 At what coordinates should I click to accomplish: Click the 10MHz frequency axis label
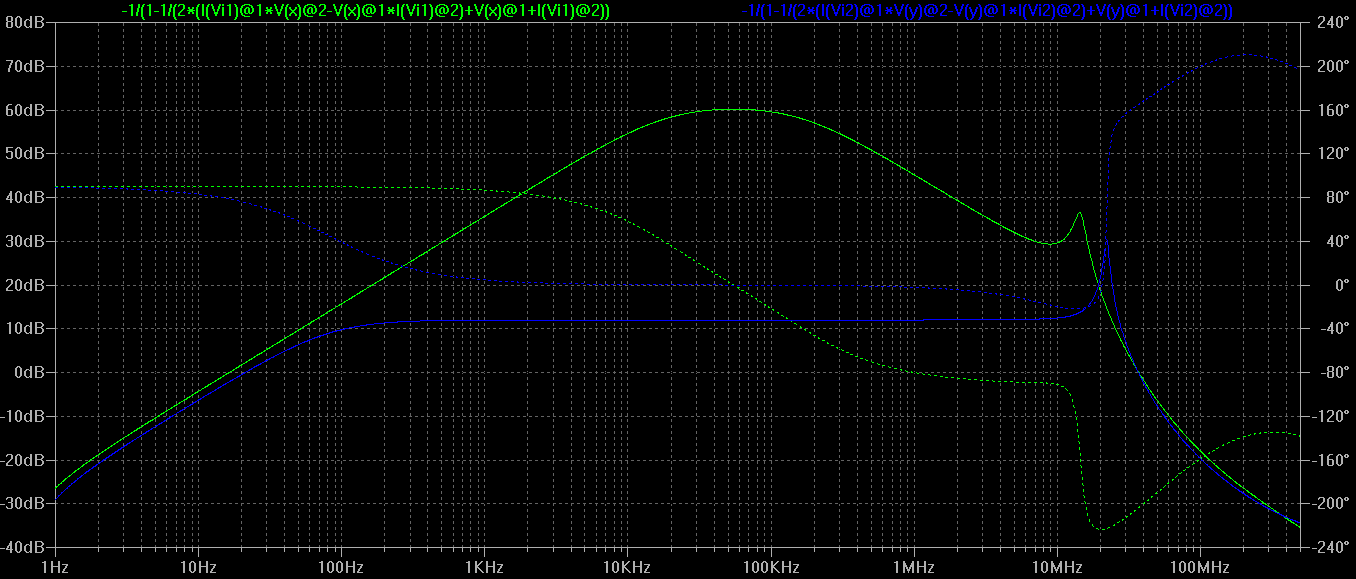click(x=1056, y=568)
